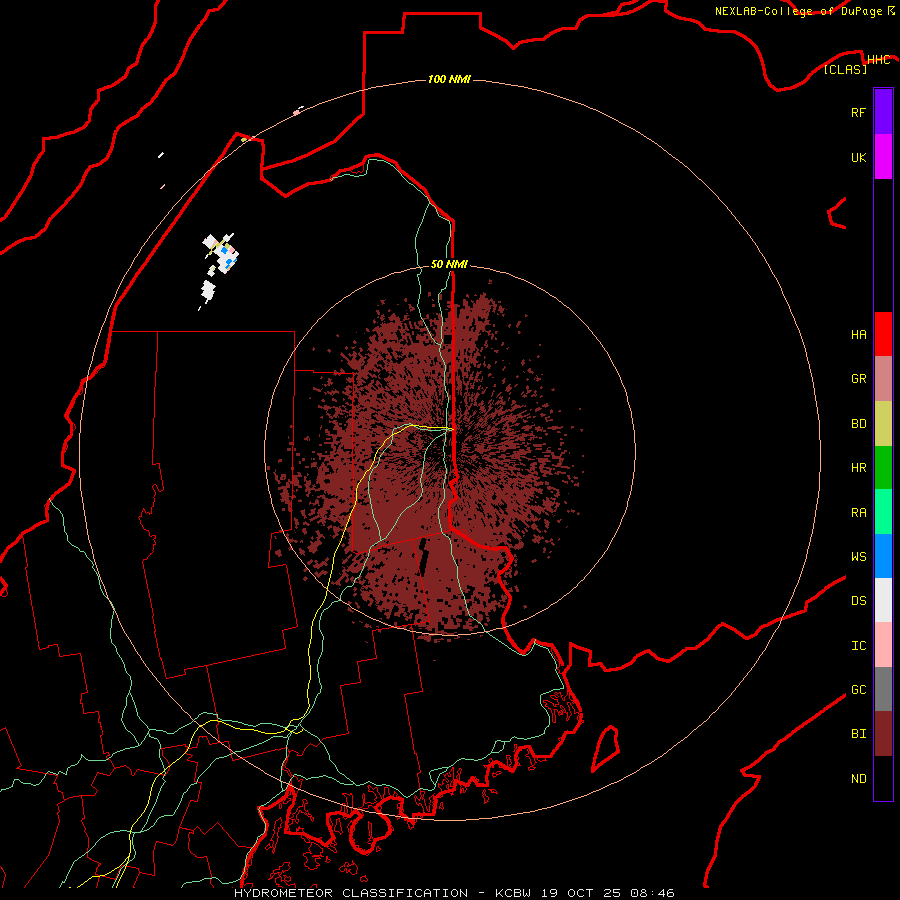Click the BI legend label

pos(858,734)
